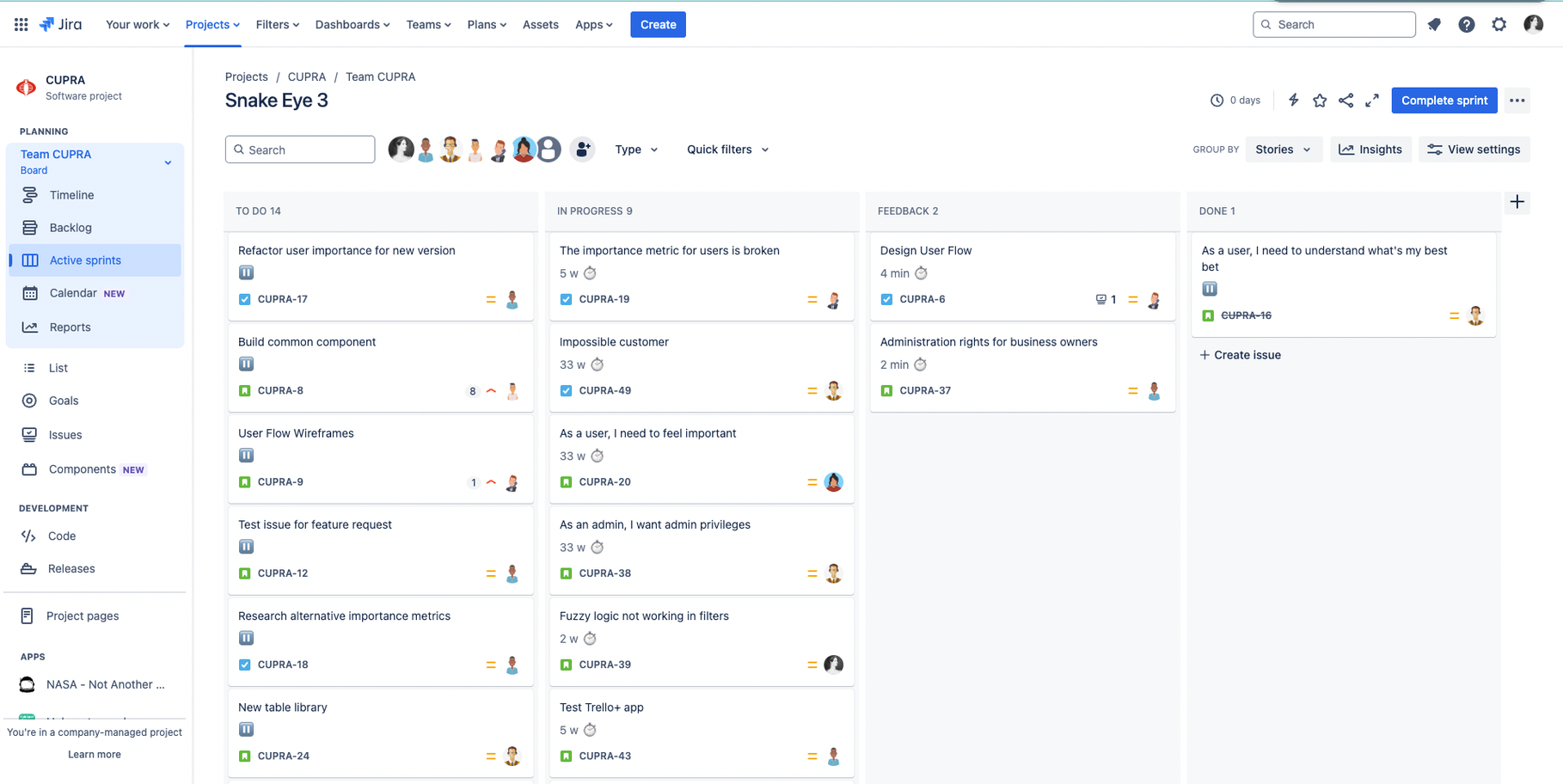Screen dimensions: 1563x784
Task: Open your profile avatar menu
Action: tap(1533, 24)
